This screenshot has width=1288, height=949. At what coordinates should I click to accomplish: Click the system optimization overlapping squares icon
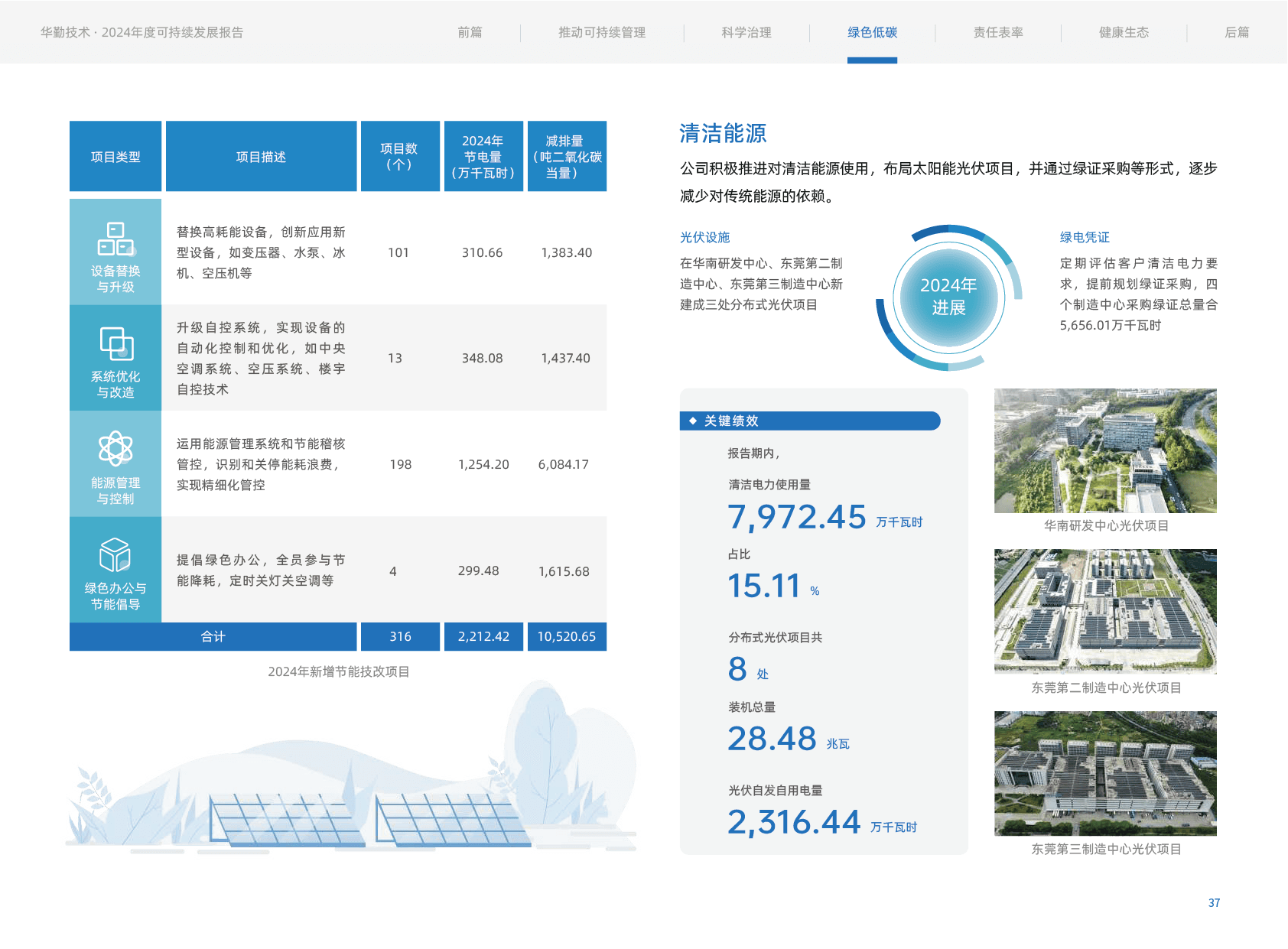coord(116,343)
